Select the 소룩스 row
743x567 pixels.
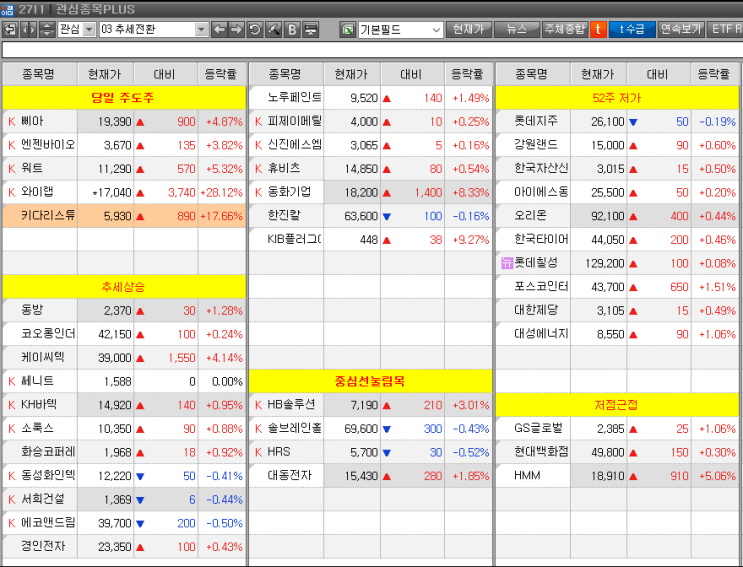point(124,429)
